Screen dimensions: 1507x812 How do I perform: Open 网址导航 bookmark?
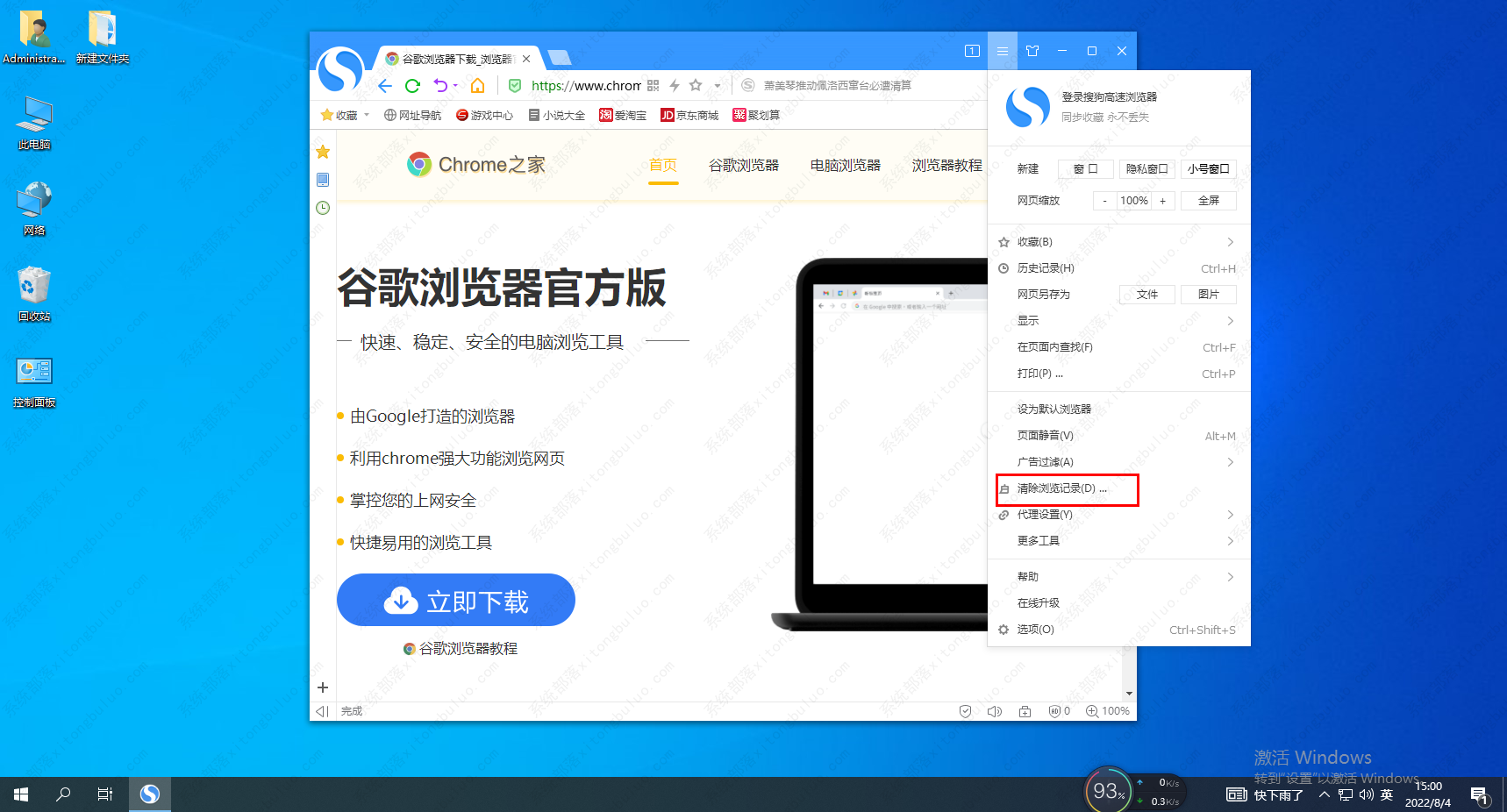tap(412, 115)
